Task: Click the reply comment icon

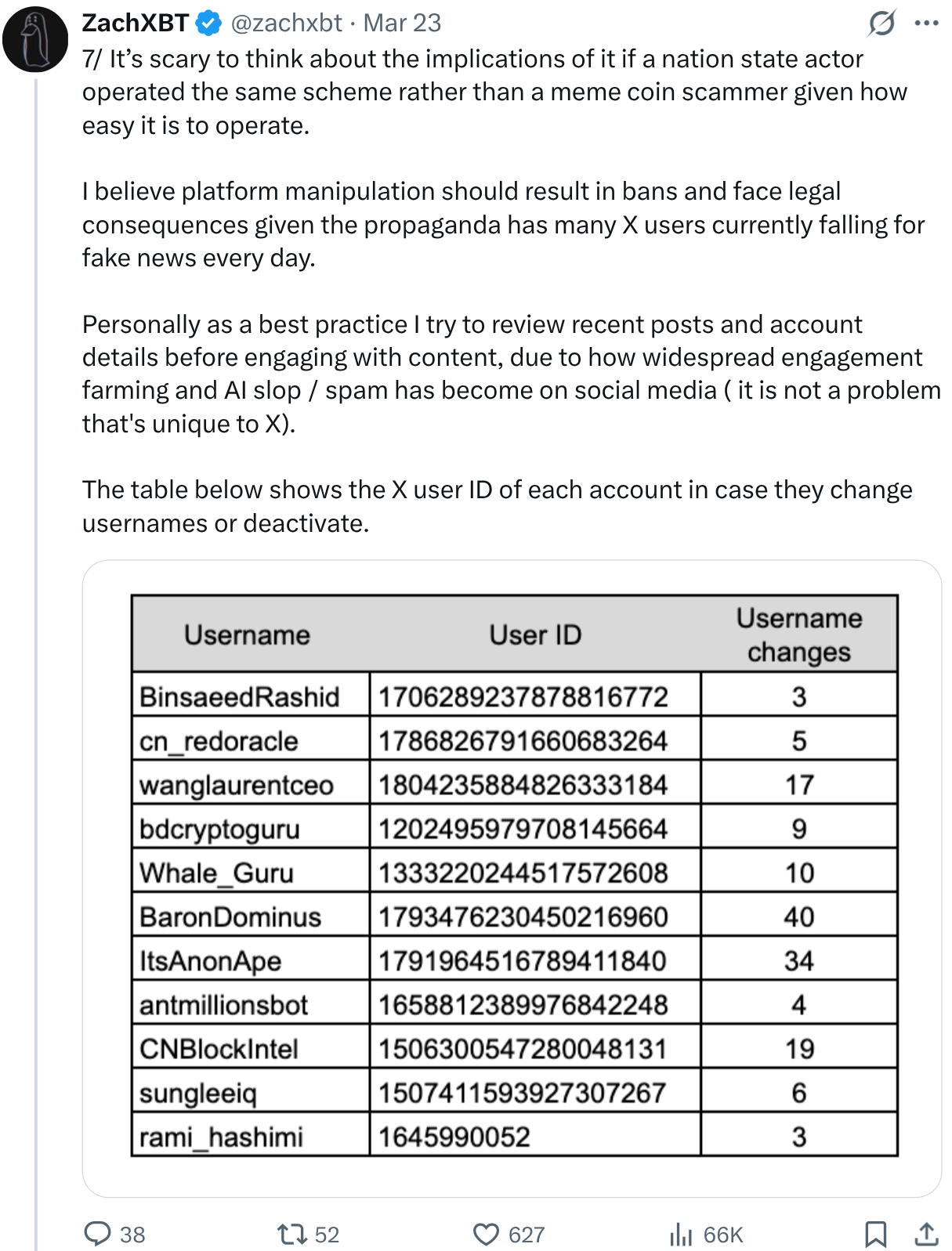Action: [97, 1234]
